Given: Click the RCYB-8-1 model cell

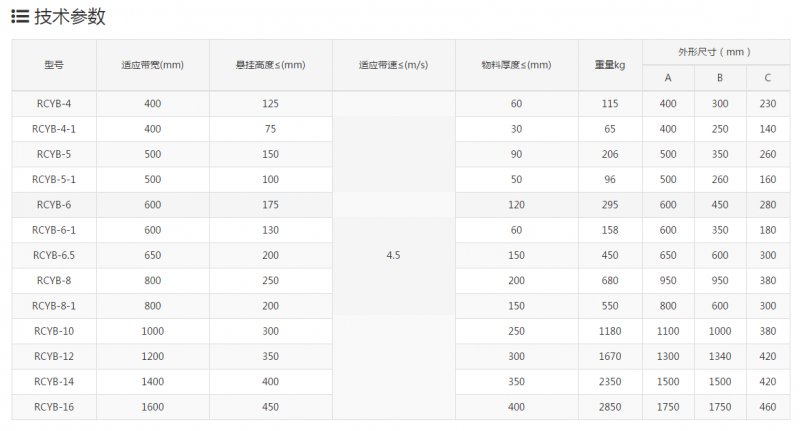Looking at the screenshot, I should point(54,306).
